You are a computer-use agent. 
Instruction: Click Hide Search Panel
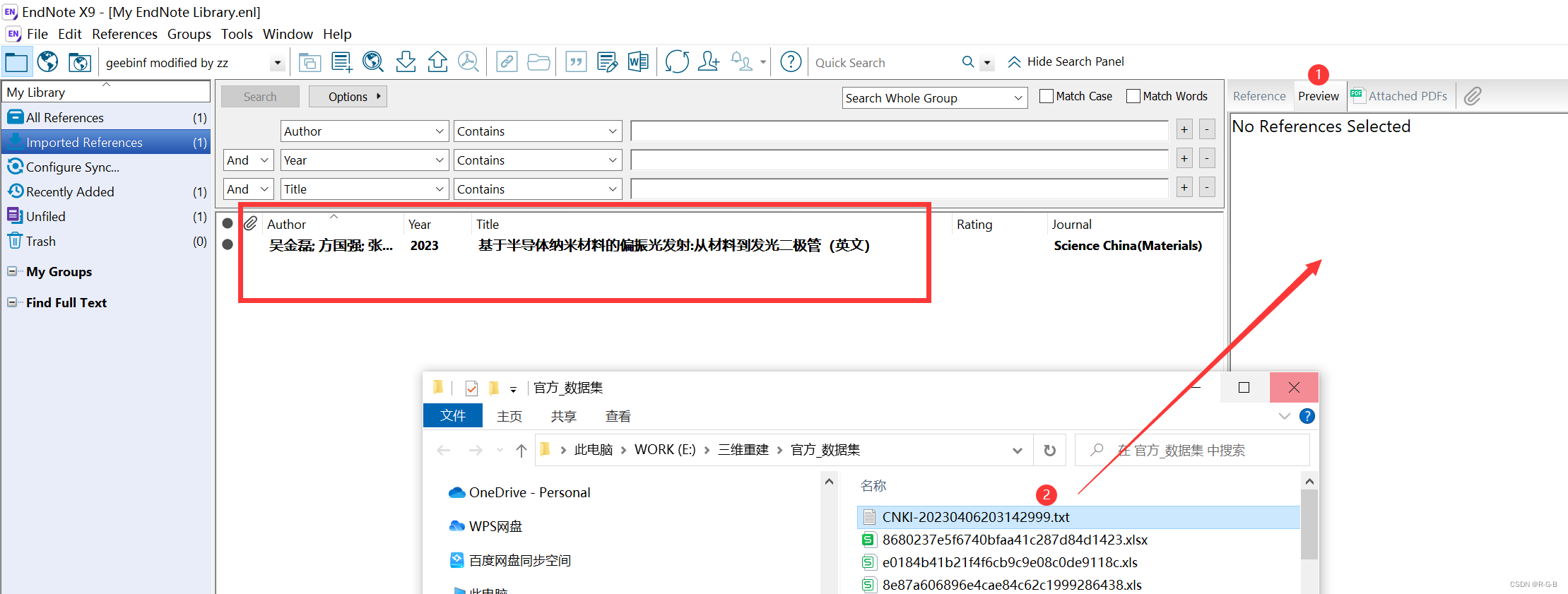(1066, 61)
